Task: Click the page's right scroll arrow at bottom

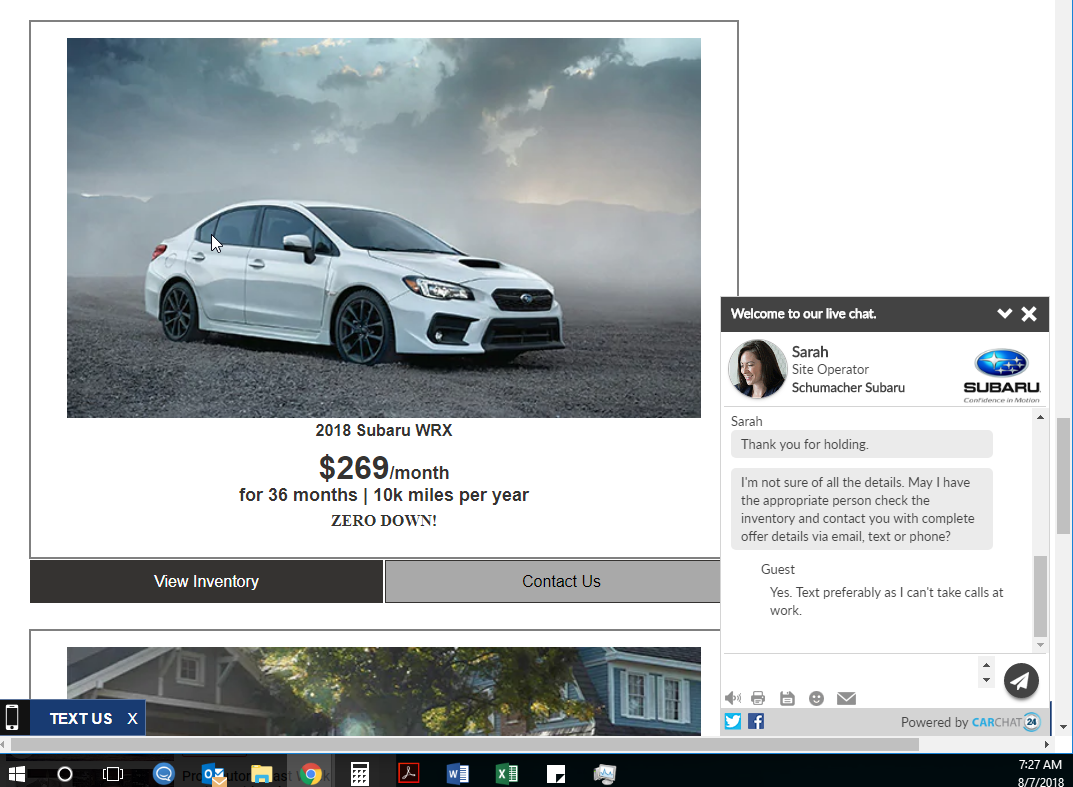Action: 1046,744
